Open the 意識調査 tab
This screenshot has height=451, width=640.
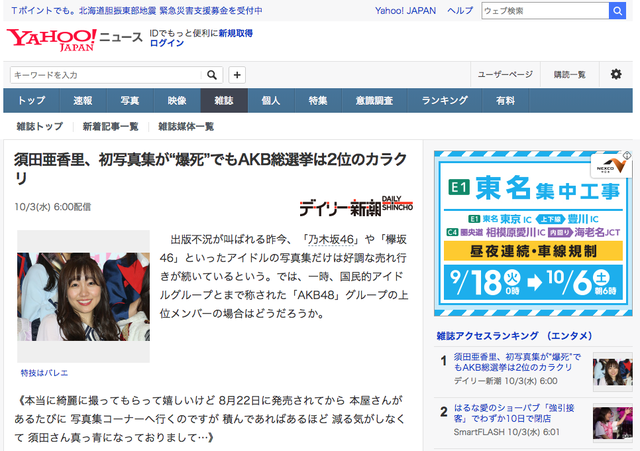374,100
